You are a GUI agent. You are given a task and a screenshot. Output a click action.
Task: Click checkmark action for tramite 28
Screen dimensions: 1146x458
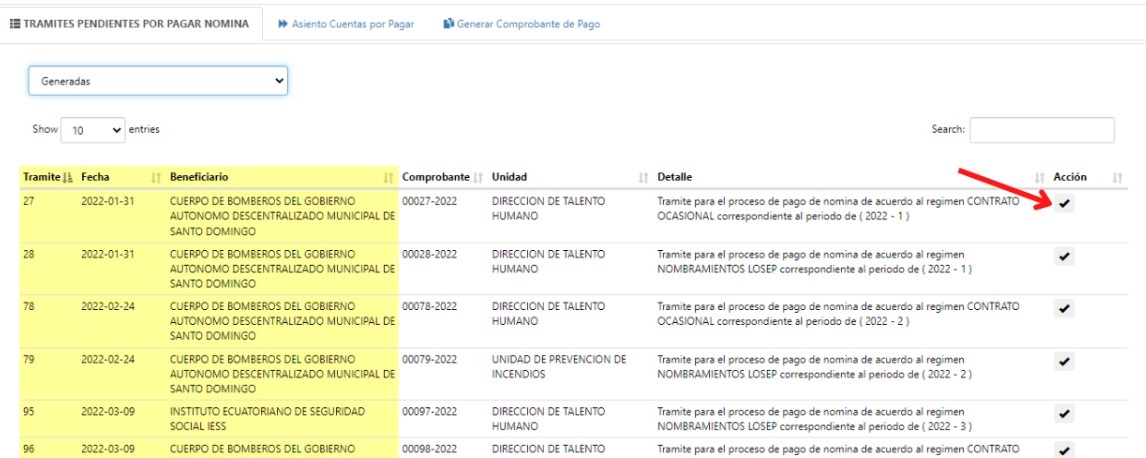(x=1064, y=256)
